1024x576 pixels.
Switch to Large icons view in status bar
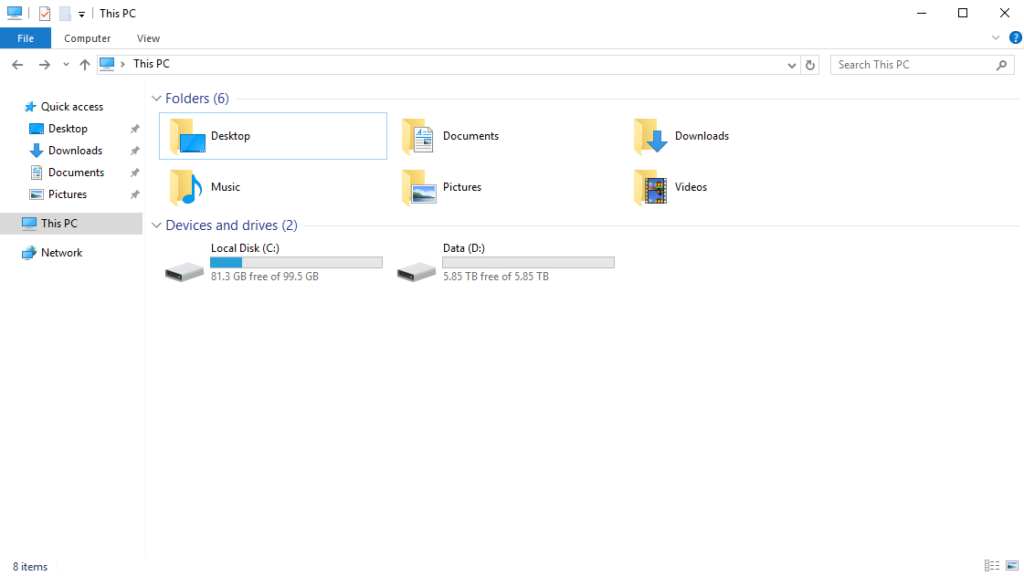(1012, 566)
